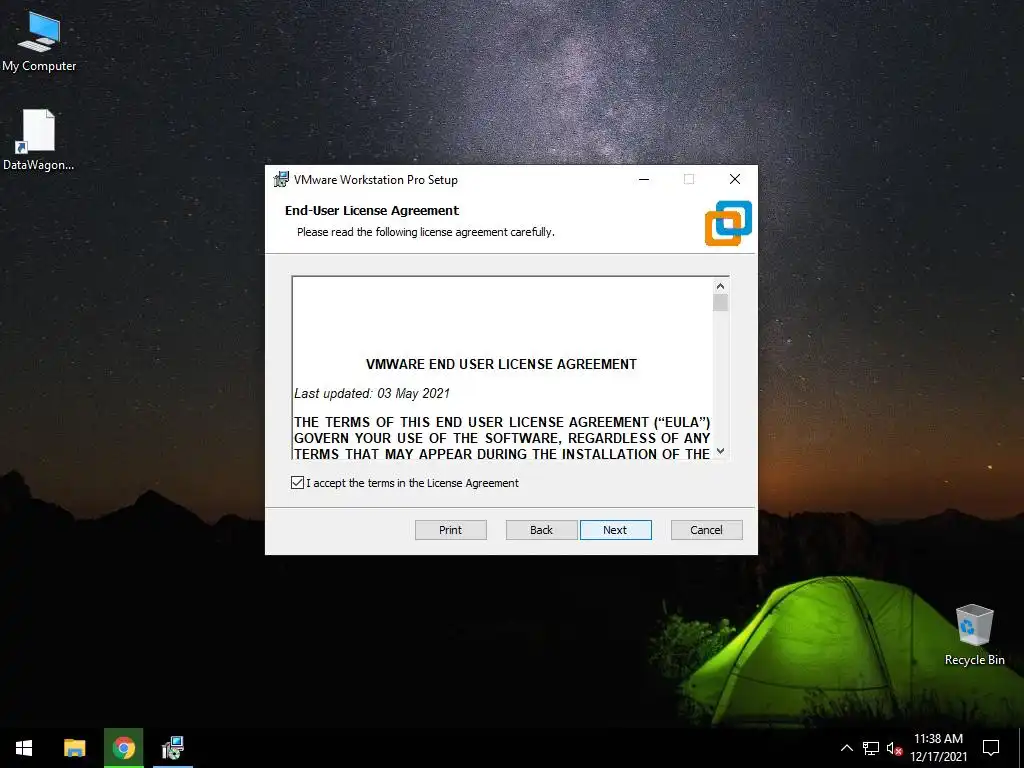Viewport: 1024px width, 768px height.
Task: Show hidden system tray icons
Action: pos(846,748)
